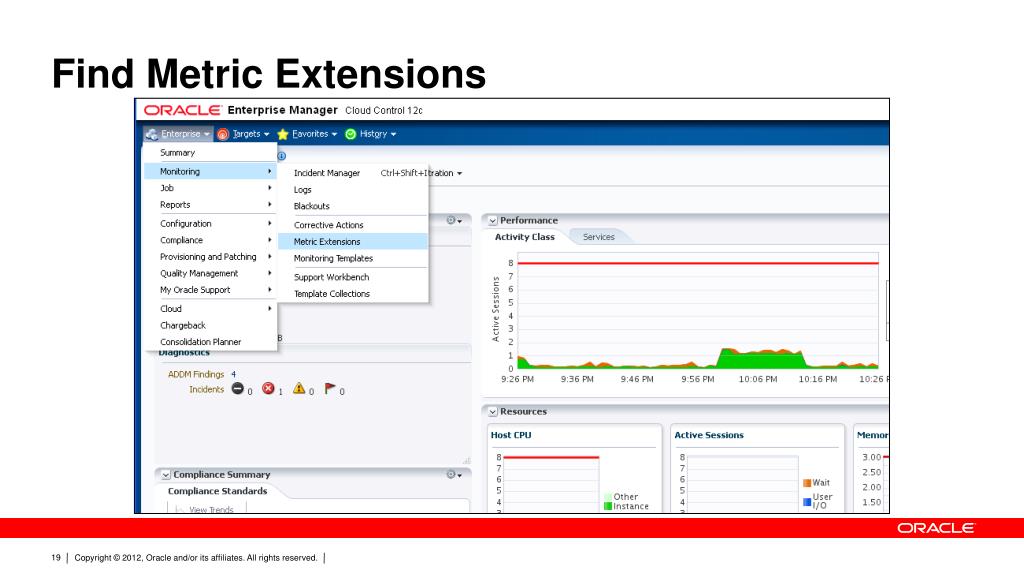Click the green activity spike in chart
The image size is (1024, 576).
pos(761,359)
